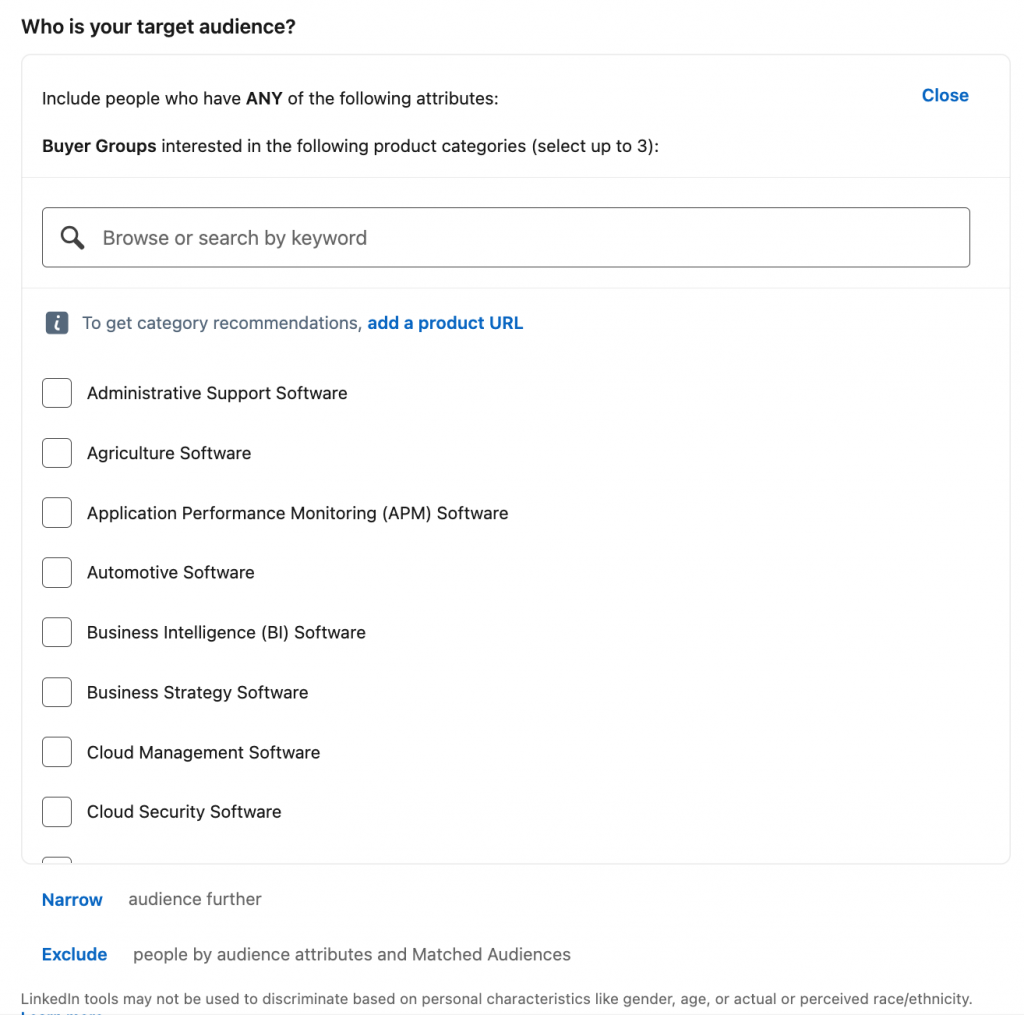Click Close to dismiss the attribute panel
Viewport: 1024px width, 1015px height.
(x=944, y=95)
